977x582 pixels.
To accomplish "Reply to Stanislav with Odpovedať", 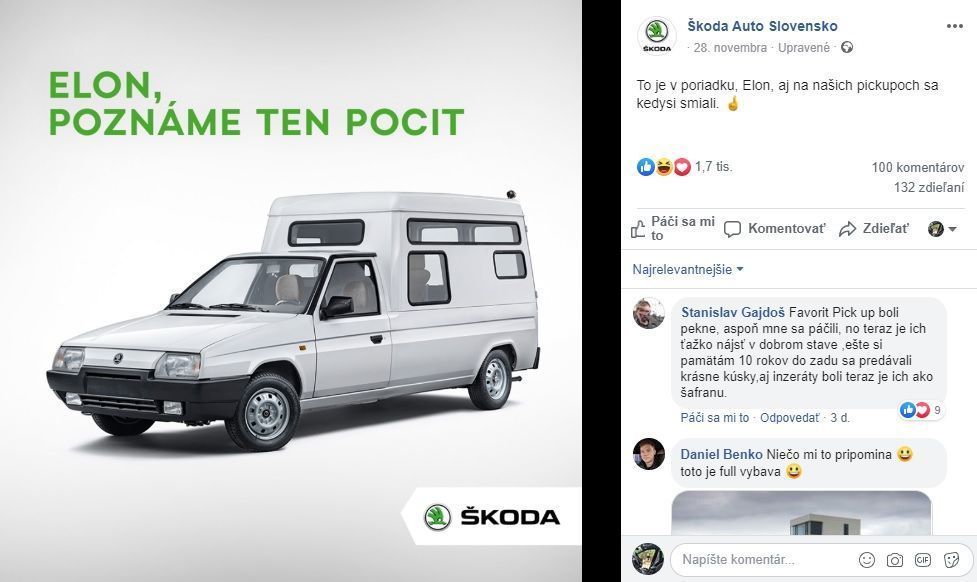I will click(789, 417).
